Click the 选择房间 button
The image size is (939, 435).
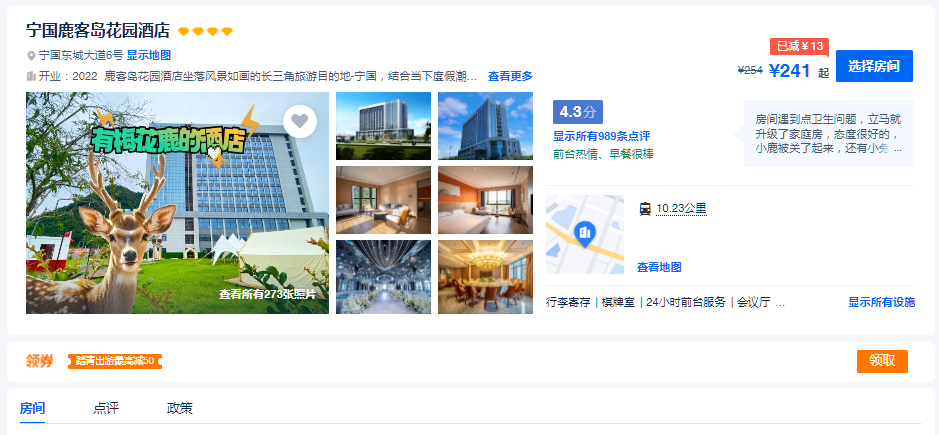tap(874, 66)
